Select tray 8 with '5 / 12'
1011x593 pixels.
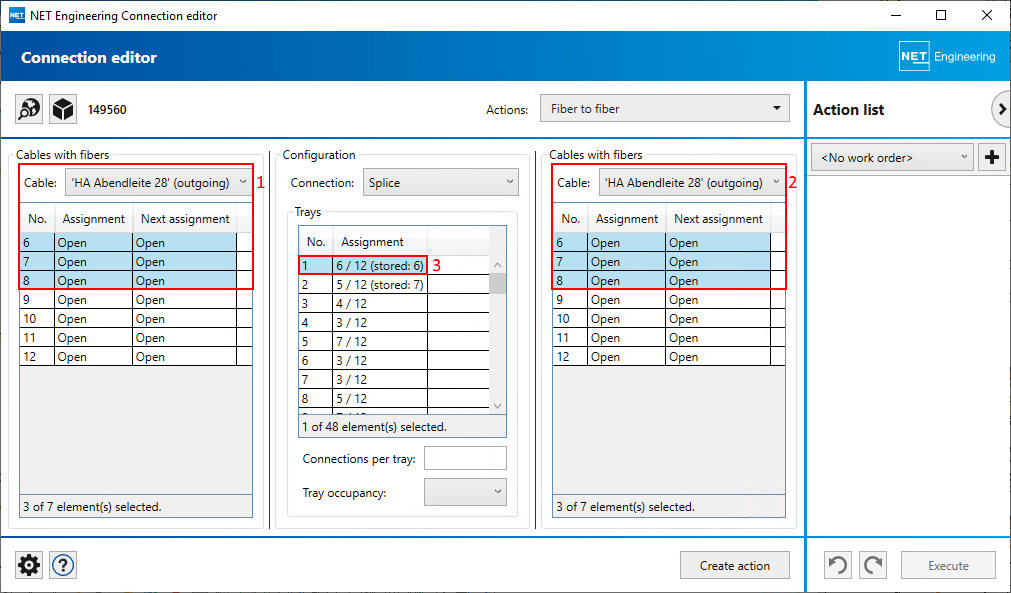point(394,398)
